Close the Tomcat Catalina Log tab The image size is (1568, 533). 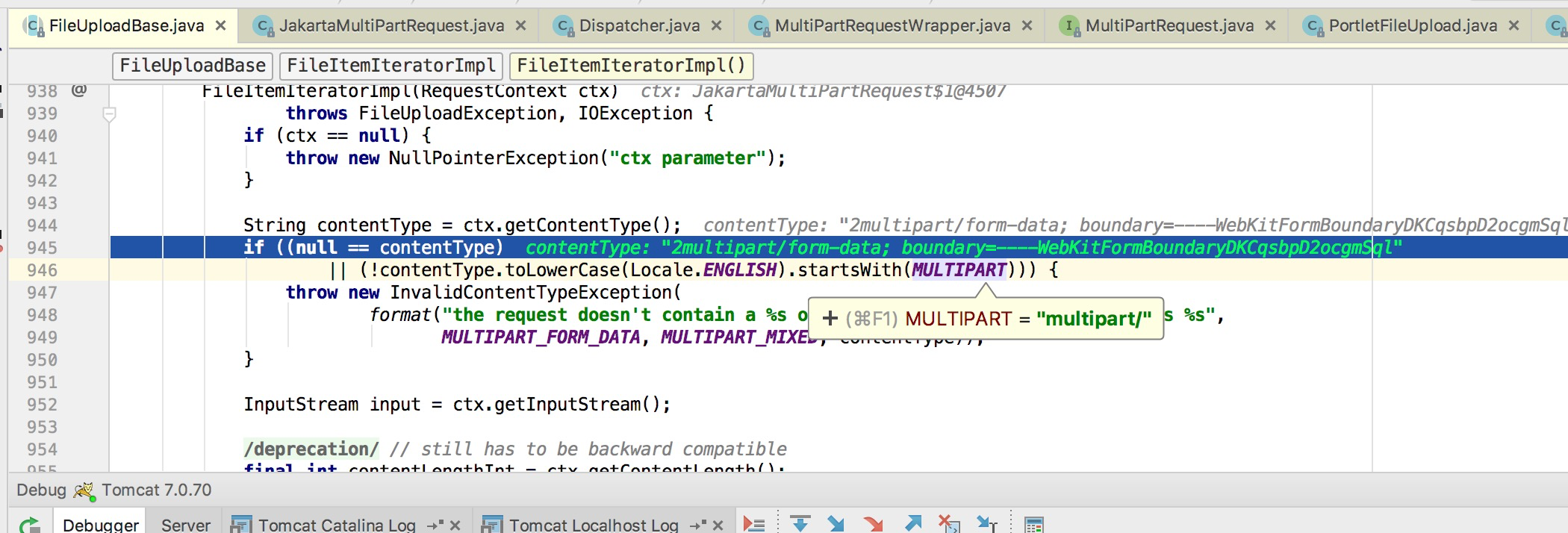coord(455,526)
